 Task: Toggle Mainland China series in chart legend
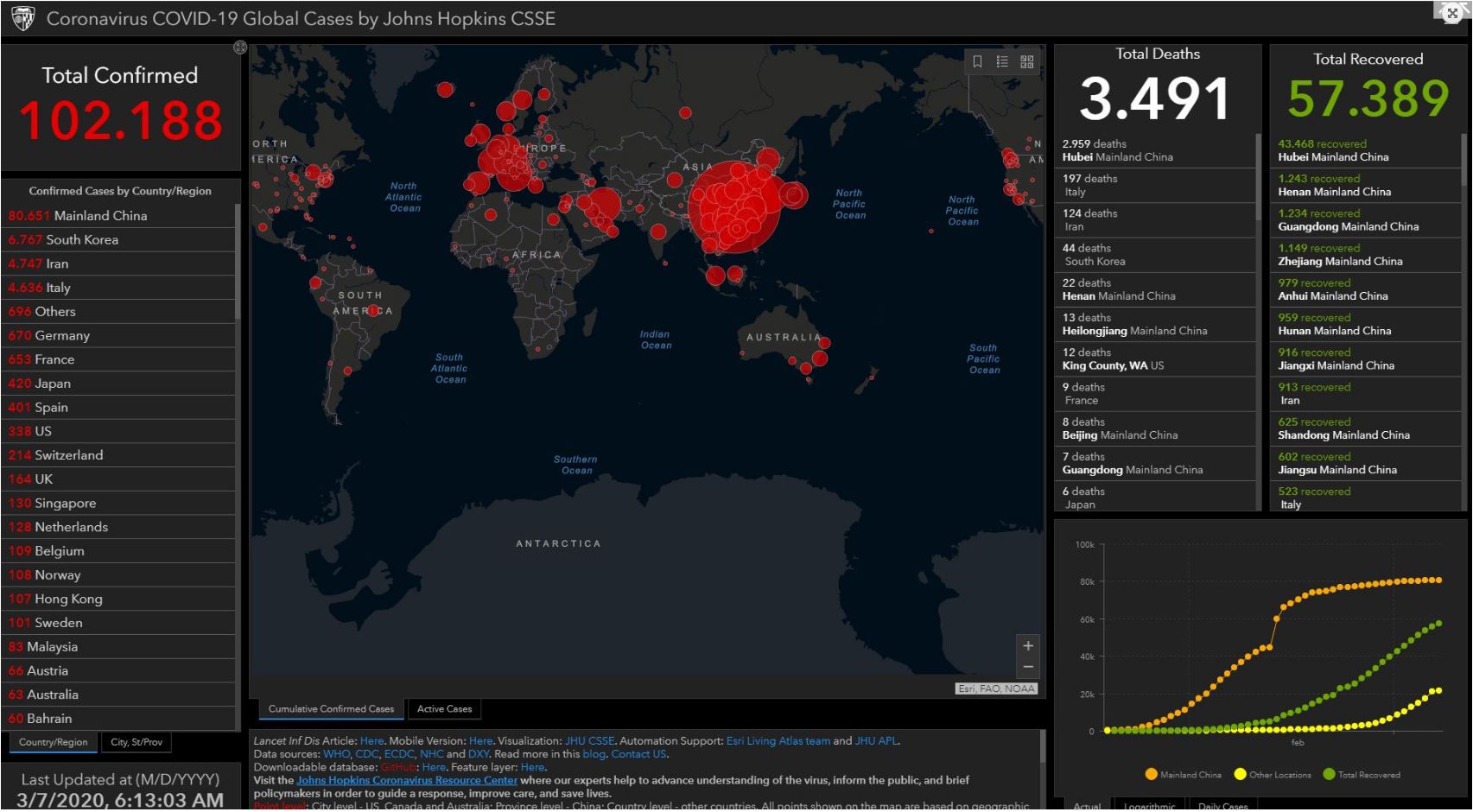(x=1183, y=775)
